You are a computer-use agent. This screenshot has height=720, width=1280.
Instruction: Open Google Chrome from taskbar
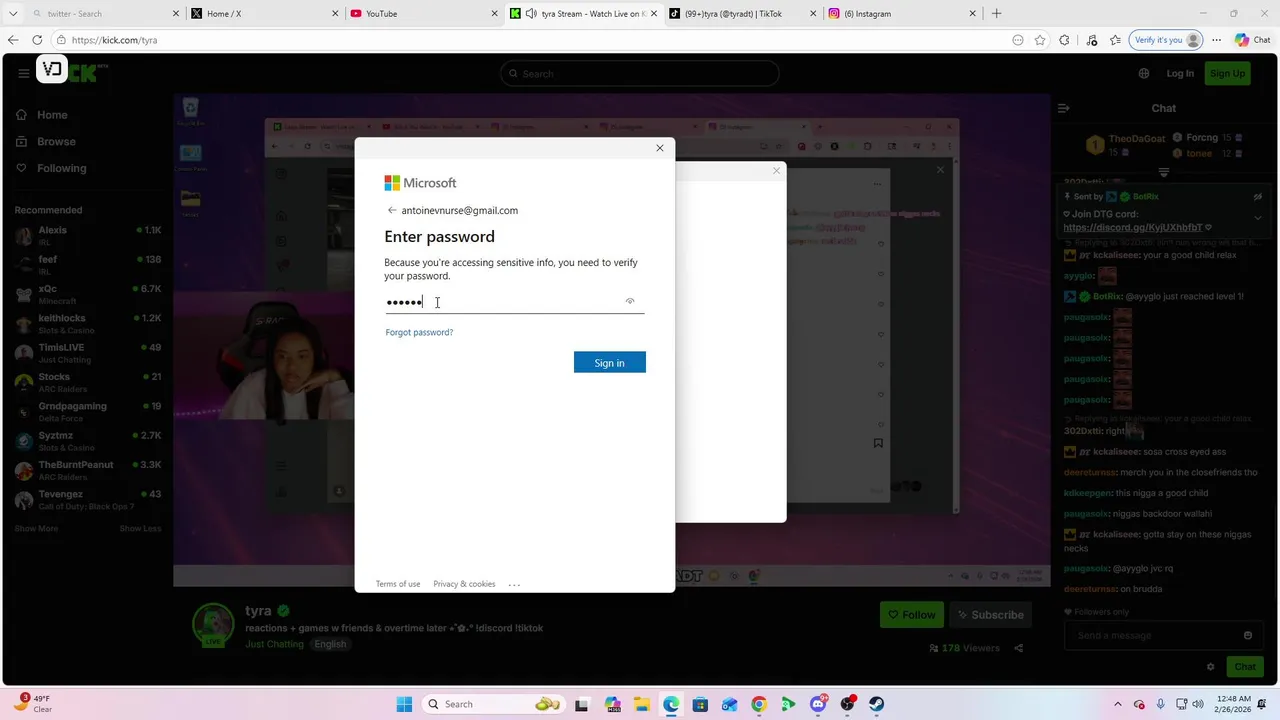[x=759, y=704]
